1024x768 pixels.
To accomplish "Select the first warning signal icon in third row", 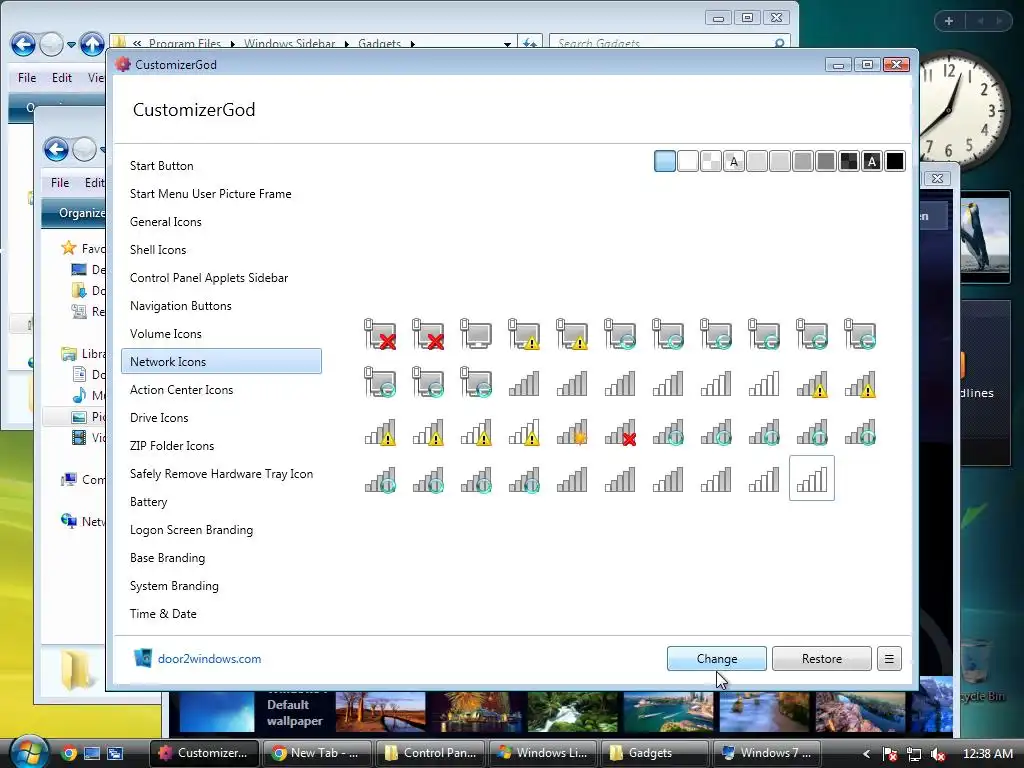I will (380, 432).
